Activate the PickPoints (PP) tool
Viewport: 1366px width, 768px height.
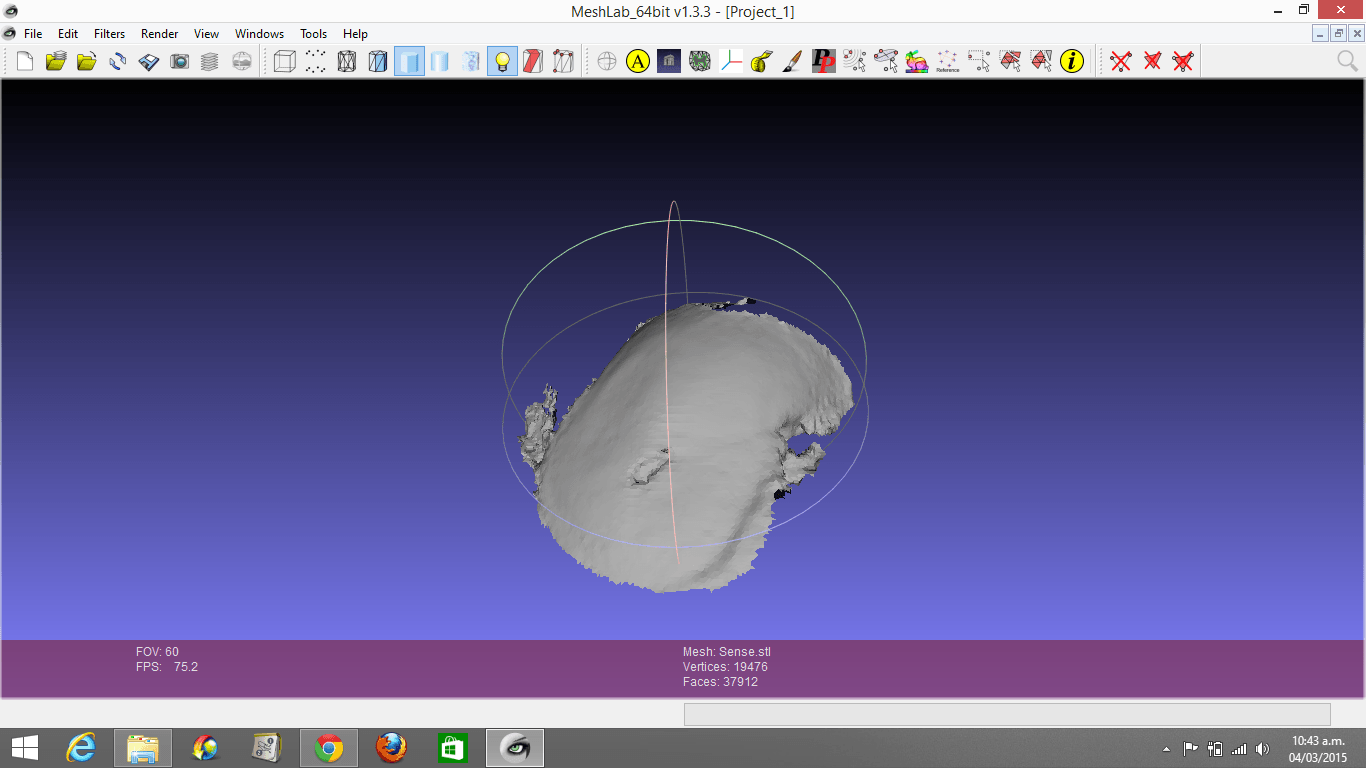(x=824, y=62)
